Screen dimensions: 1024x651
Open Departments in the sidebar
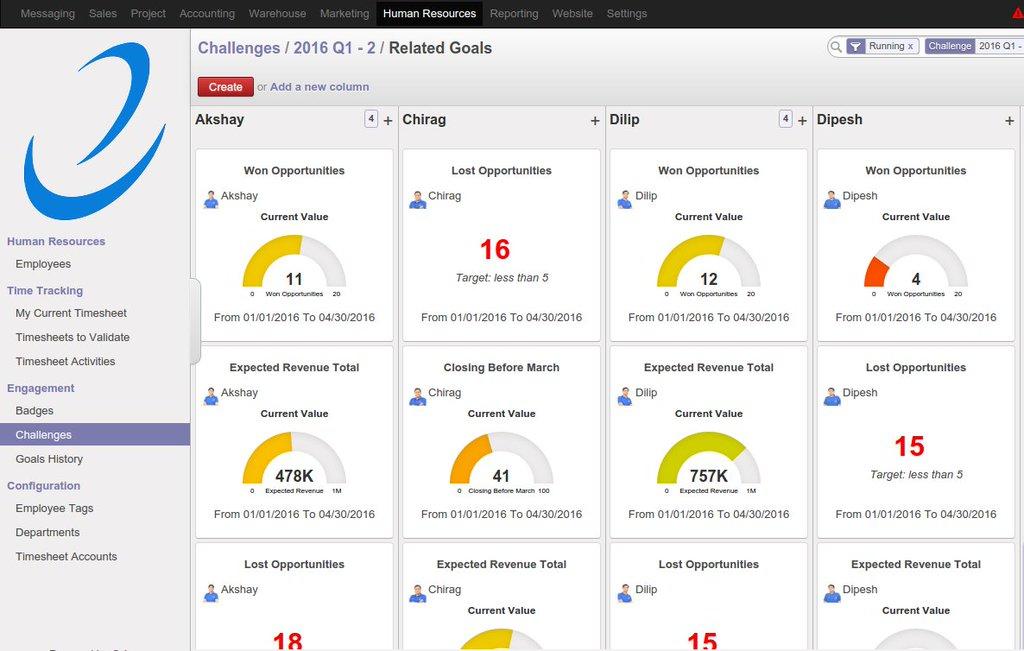click(x=48, y=532)
